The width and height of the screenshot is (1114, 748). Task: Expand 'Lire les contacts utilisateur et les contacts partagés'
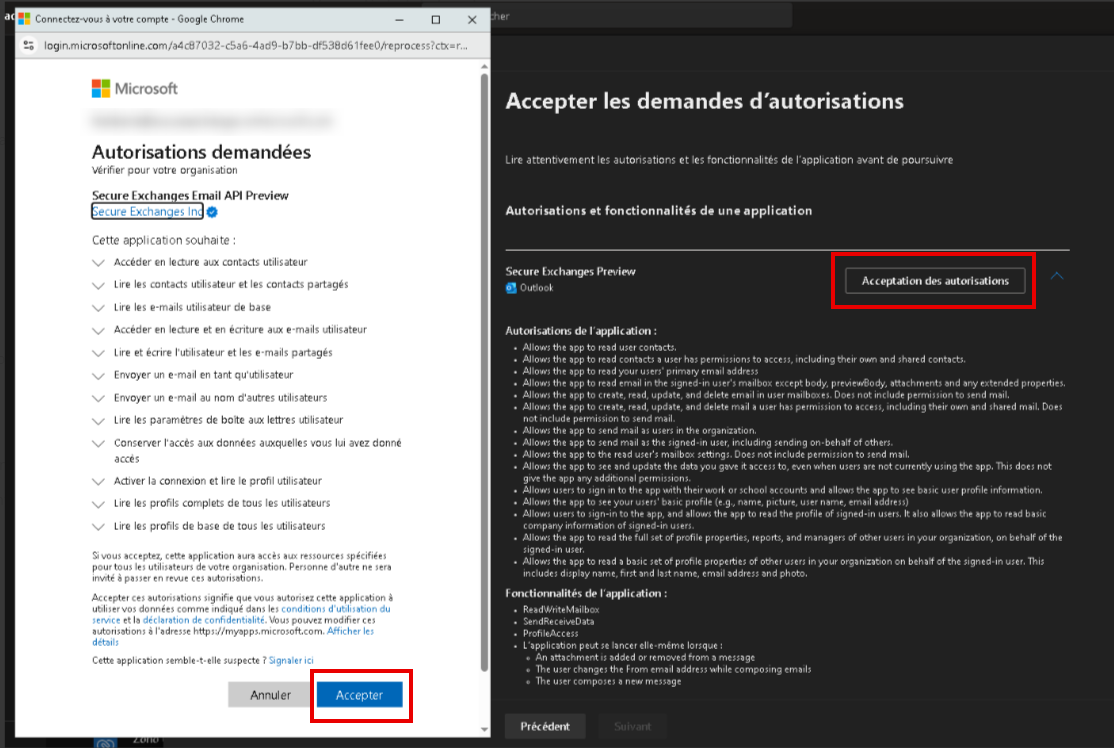tap(98, 285)
